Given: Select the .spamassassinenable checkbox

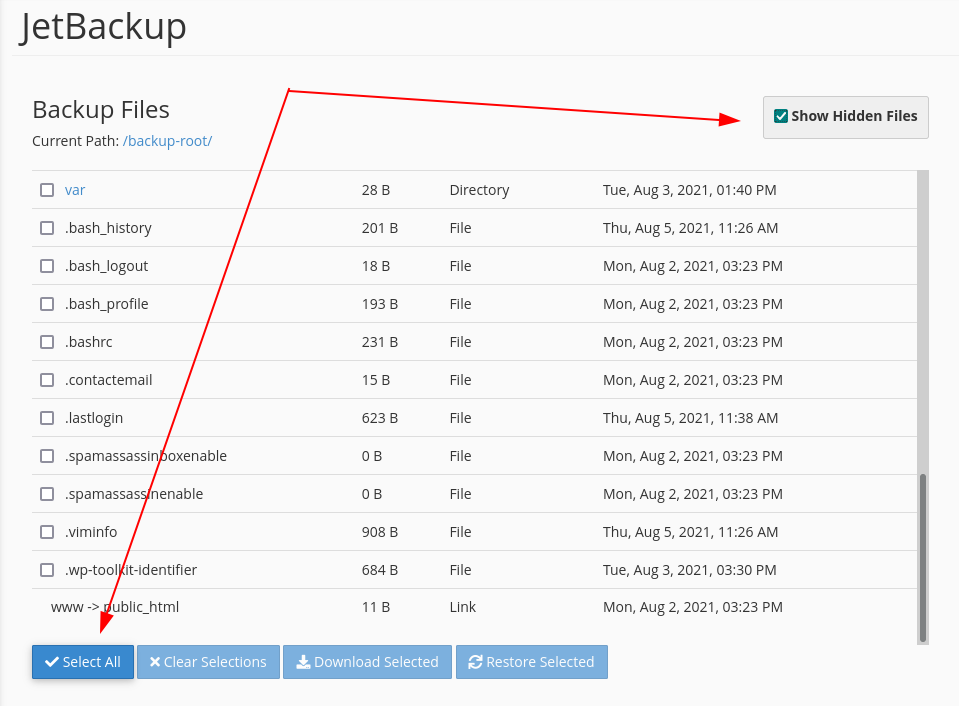Looking at the screenshot, I should click(47, 494).
